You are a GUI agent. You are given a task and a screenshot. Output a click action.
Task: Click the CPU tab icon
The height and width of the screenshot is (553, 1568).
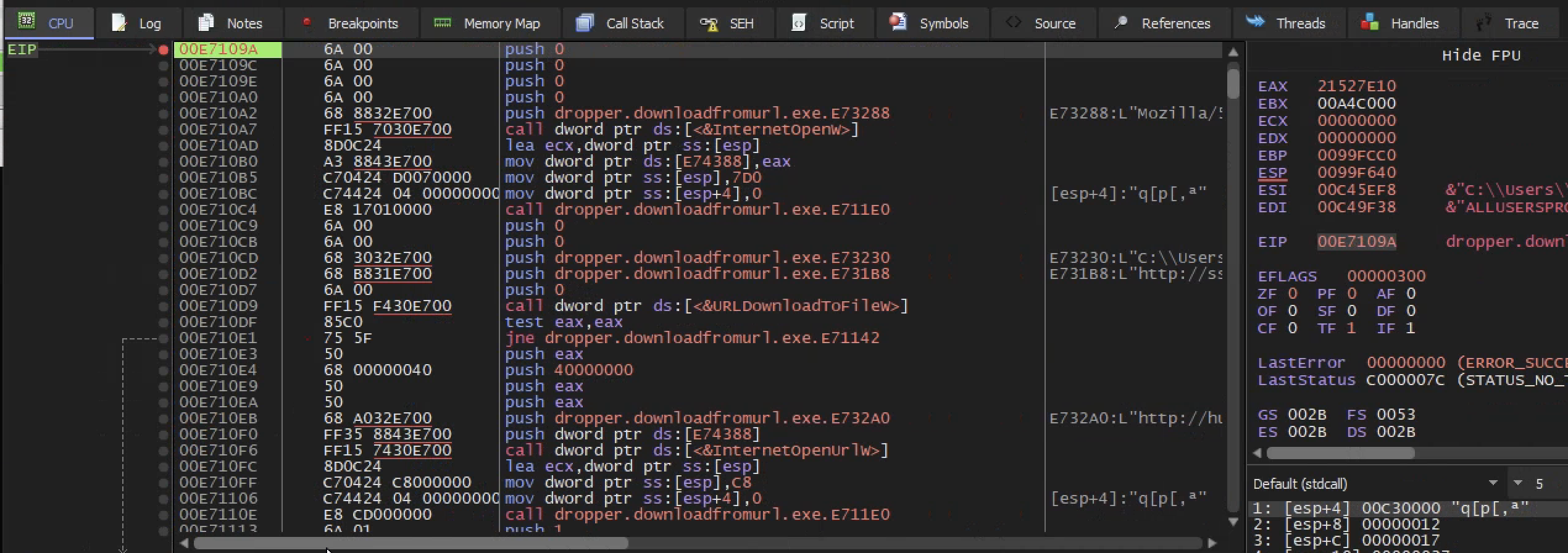tap(27, 22)
